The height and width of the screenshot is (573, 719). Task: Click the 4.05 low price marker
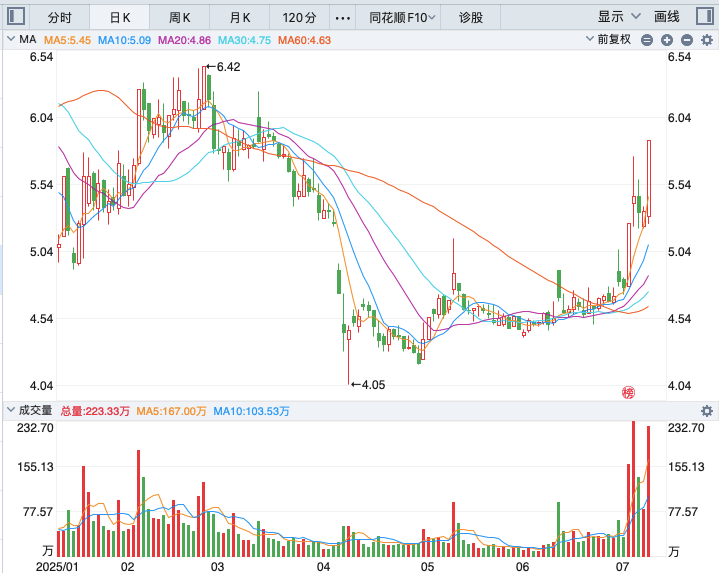(368, 385)
